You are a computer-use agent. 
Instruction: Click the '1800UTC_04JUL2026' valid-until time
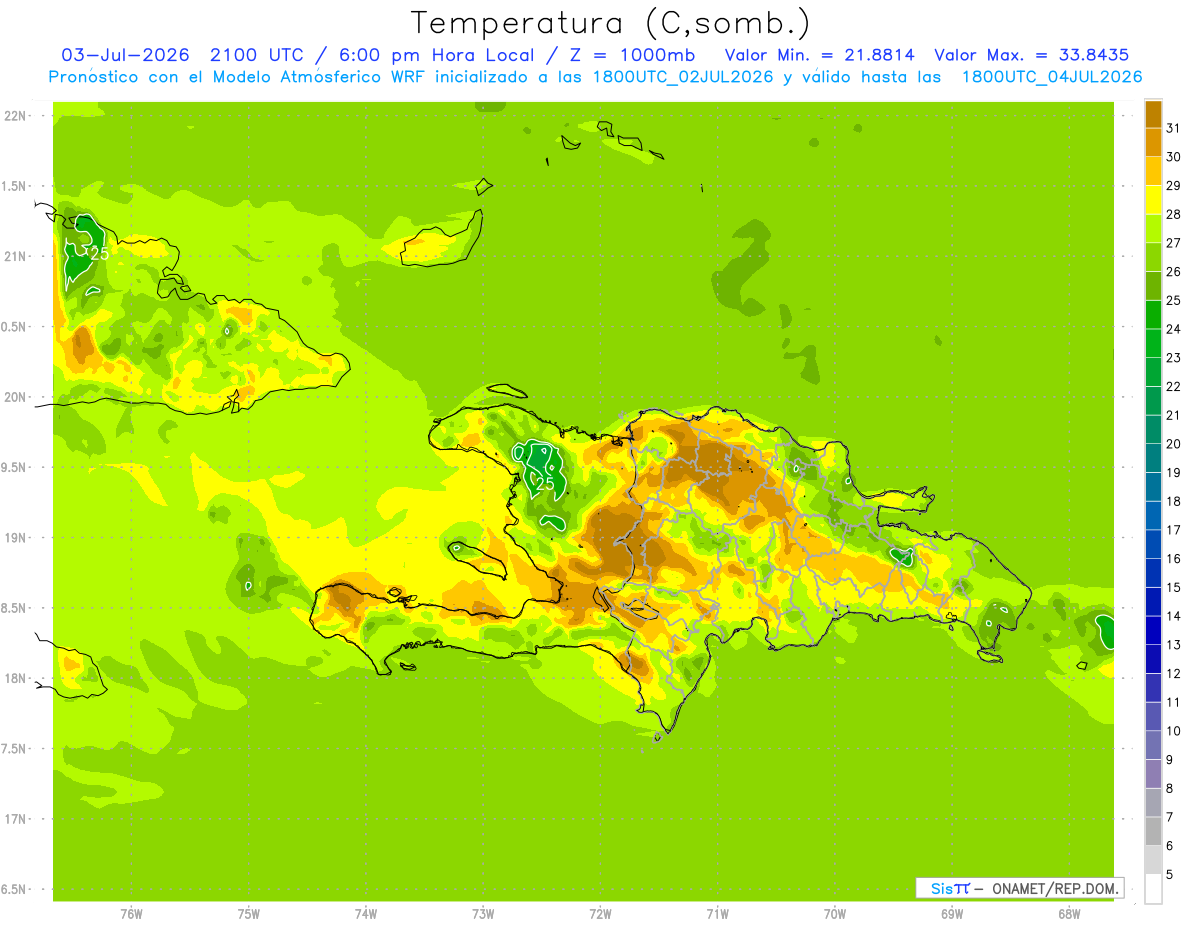click(x=1052, y=77)
